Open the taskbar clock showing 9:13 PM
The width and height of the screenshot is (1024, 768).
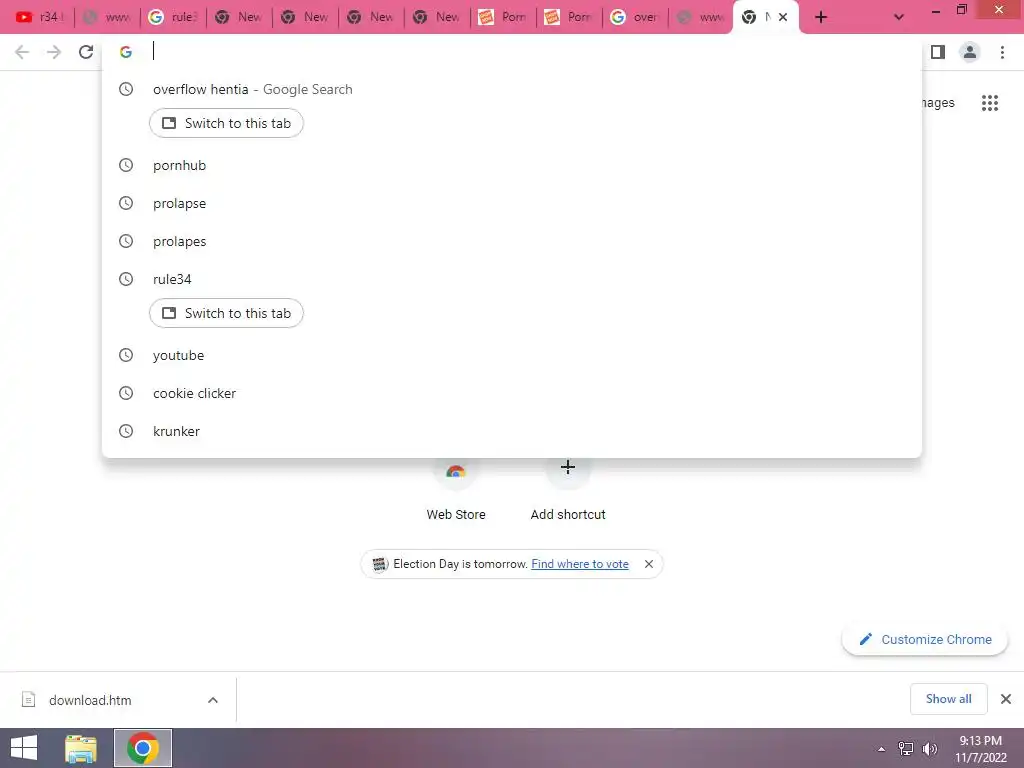[x=980, y=749]
